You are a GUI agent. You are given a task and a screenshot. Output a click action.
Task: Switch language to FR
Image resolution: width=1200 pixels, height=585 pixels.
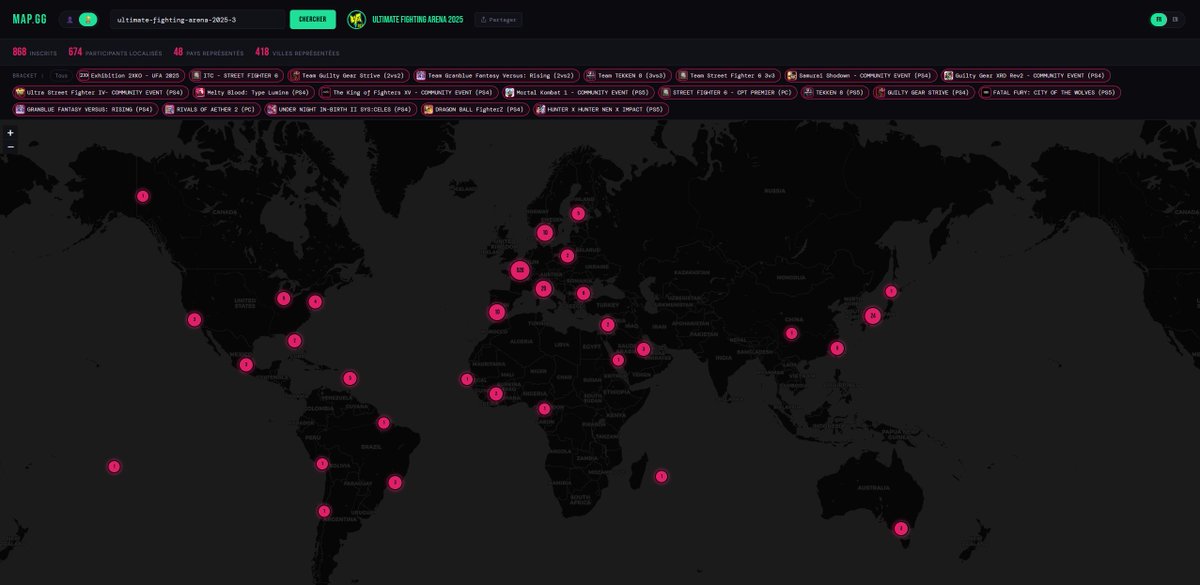[x=1158, y=19]
